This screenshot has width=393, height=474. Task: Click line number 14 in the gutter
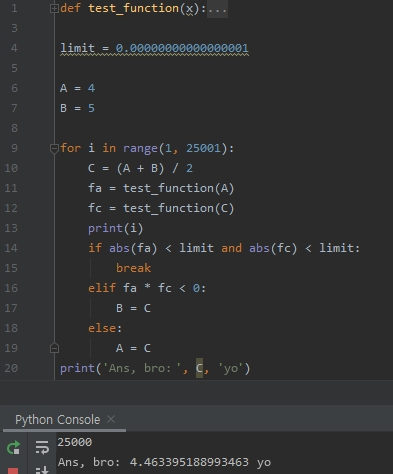pos(11,248)
